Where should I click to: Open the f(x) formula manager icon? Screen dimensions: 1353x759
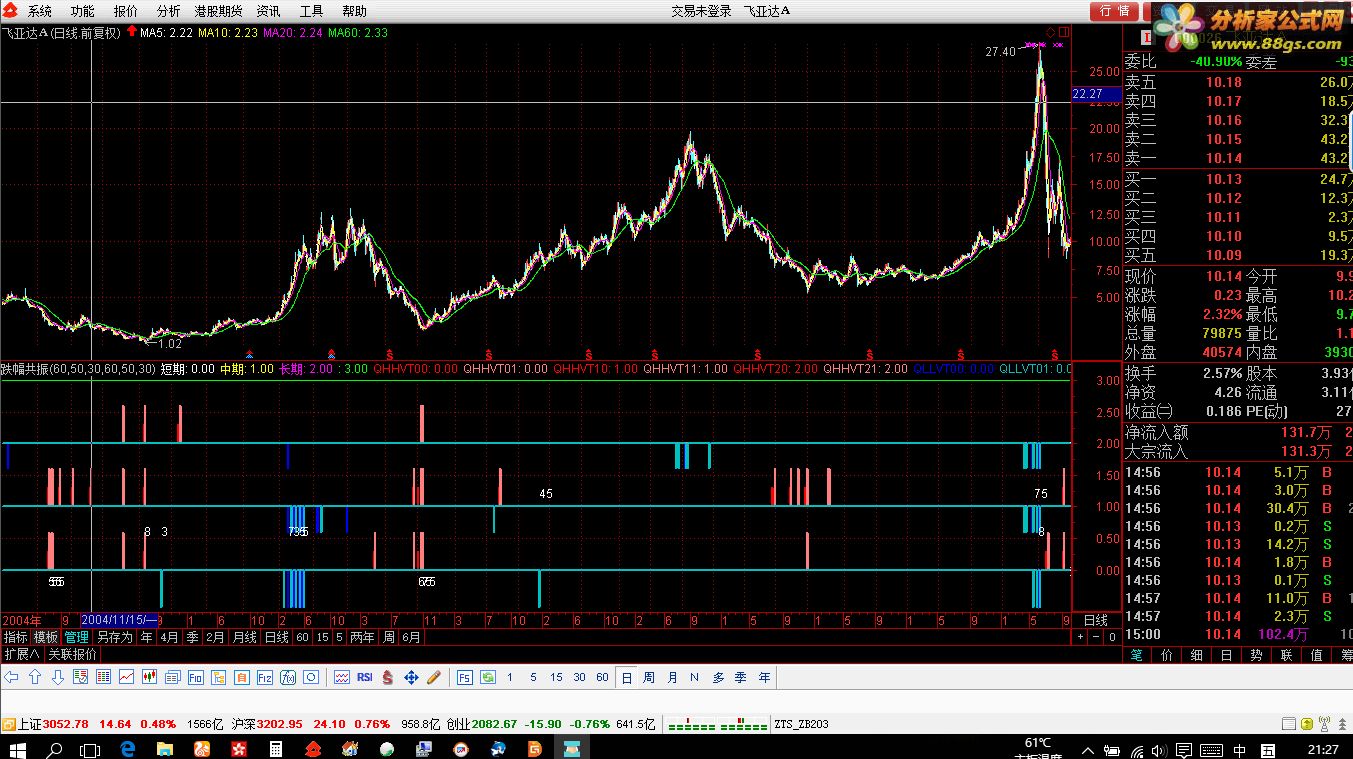point(287,677)
